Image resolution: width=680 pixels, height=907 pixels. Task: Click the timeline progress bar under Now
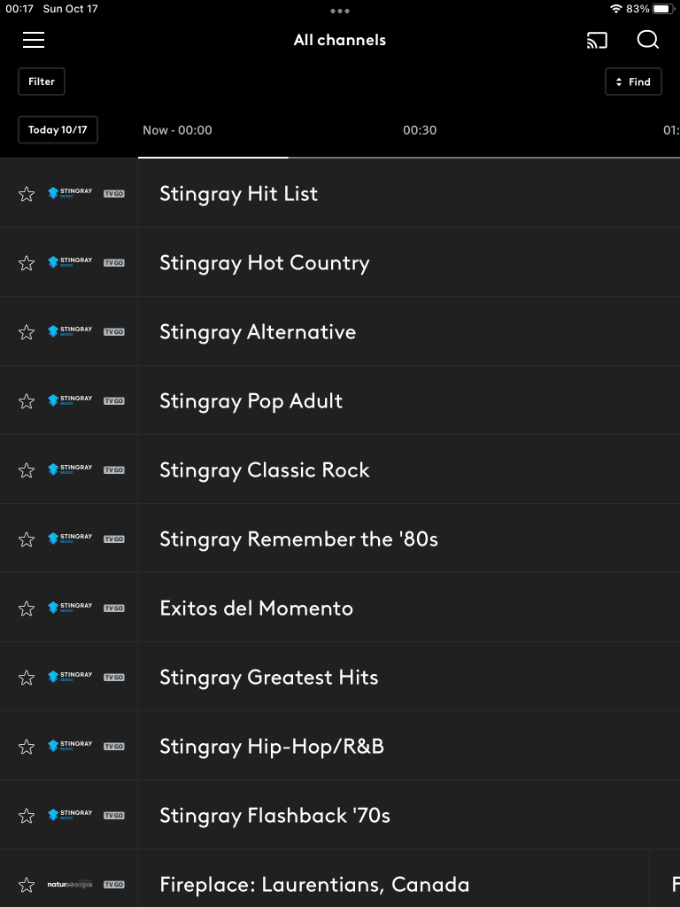tap(213, 157)
